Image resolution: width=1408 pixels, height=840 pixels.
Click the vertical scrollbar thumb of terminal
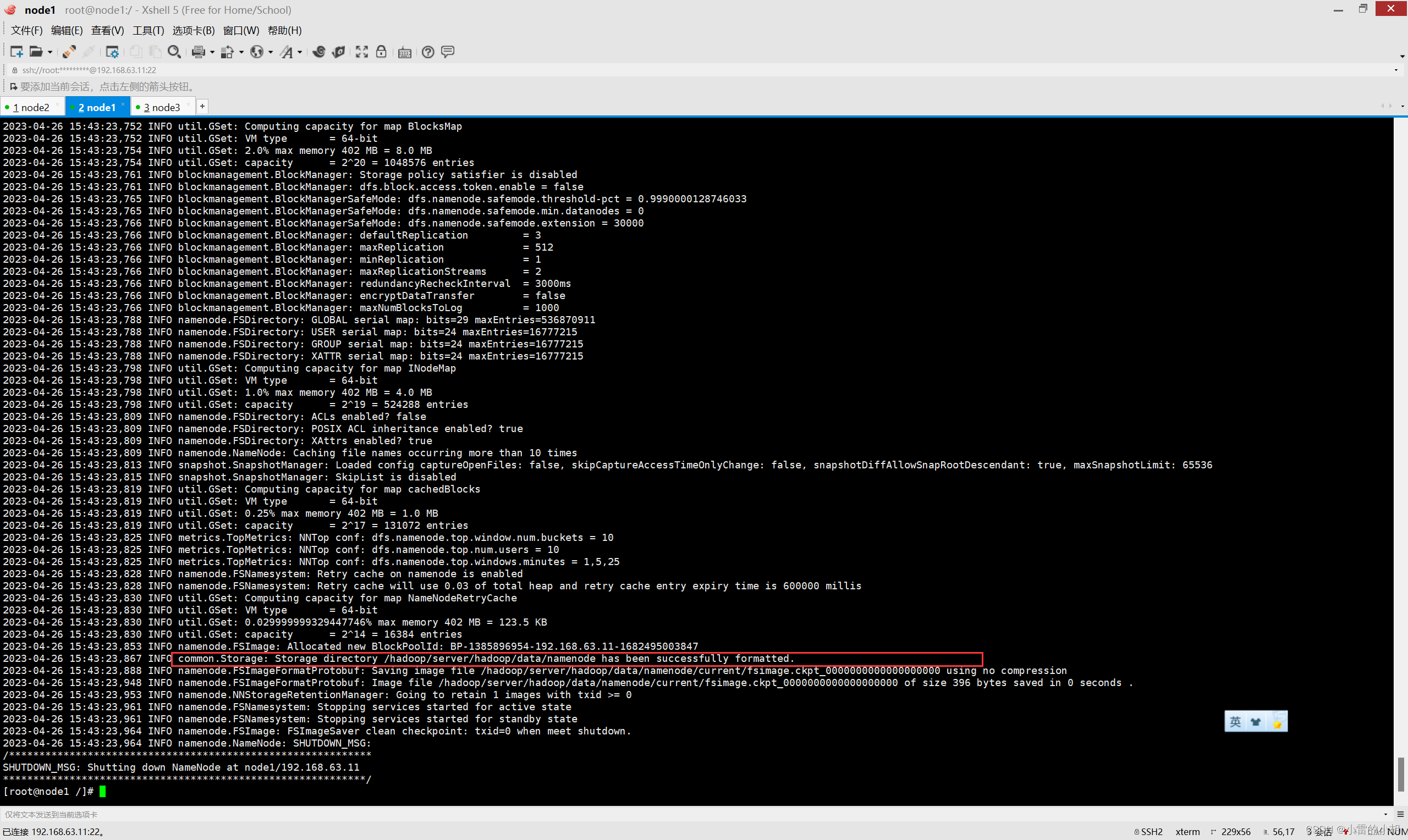[1401, 775]
